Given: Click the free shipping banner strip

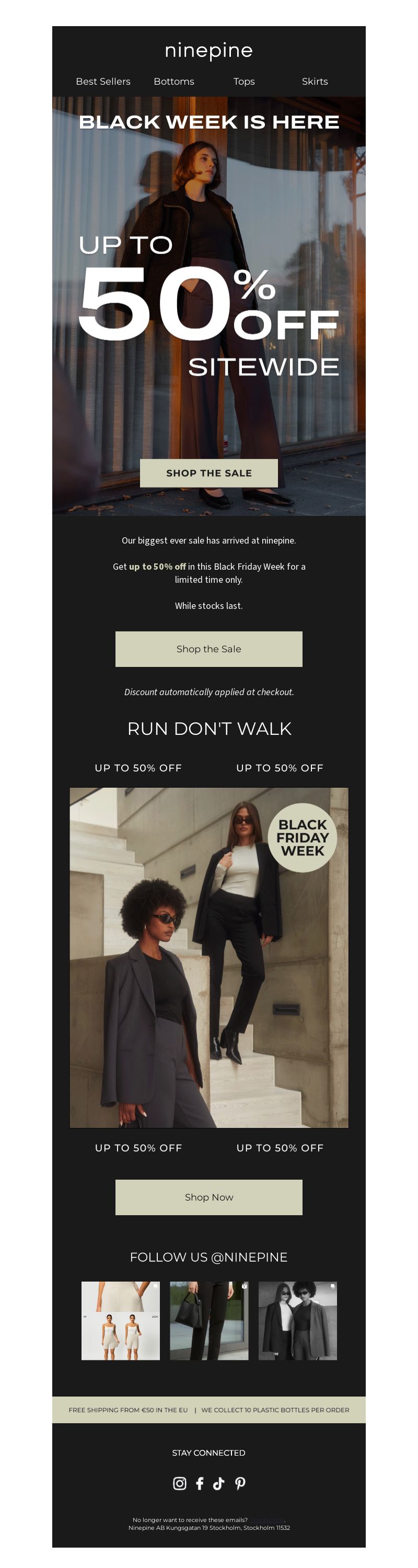Looking at the screenshot, I should [208, 1409].
